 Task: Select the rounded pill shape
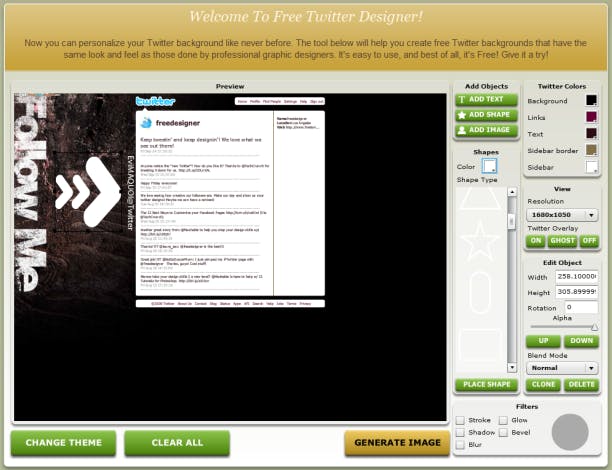[x=480, y=292]
